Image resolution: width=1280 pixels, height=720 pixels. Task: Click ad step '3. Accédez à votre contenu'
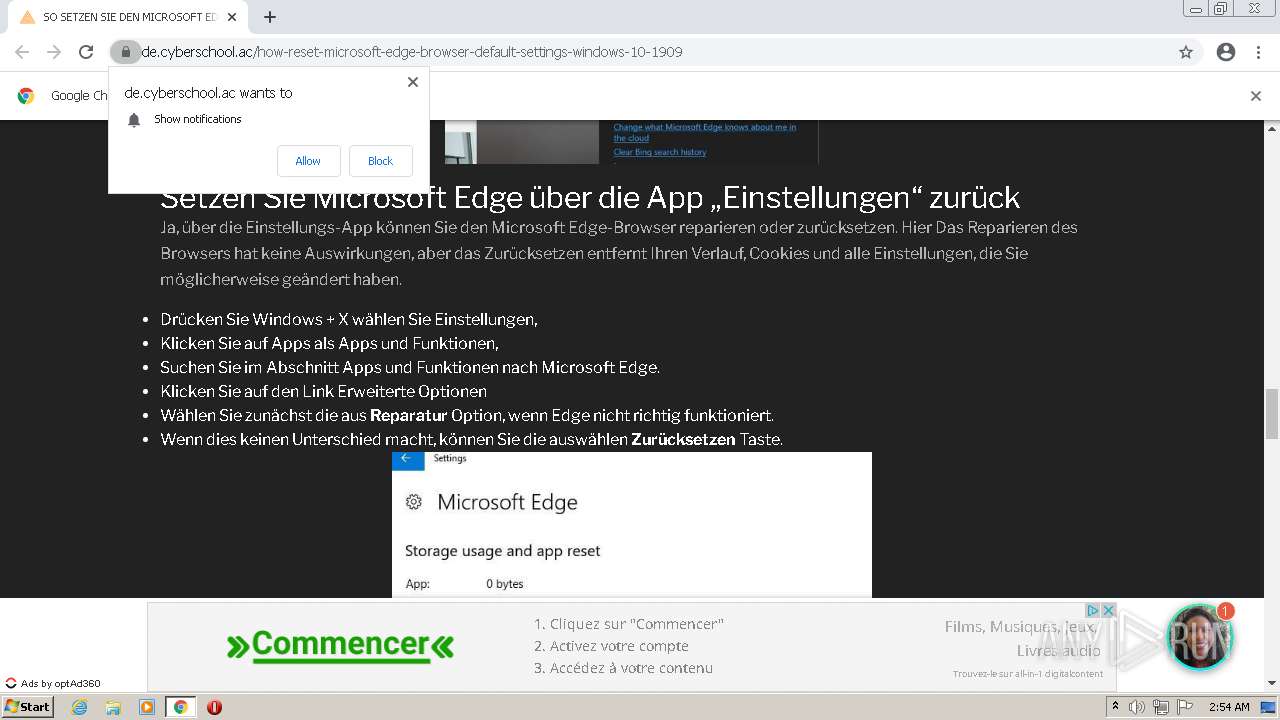623,668
